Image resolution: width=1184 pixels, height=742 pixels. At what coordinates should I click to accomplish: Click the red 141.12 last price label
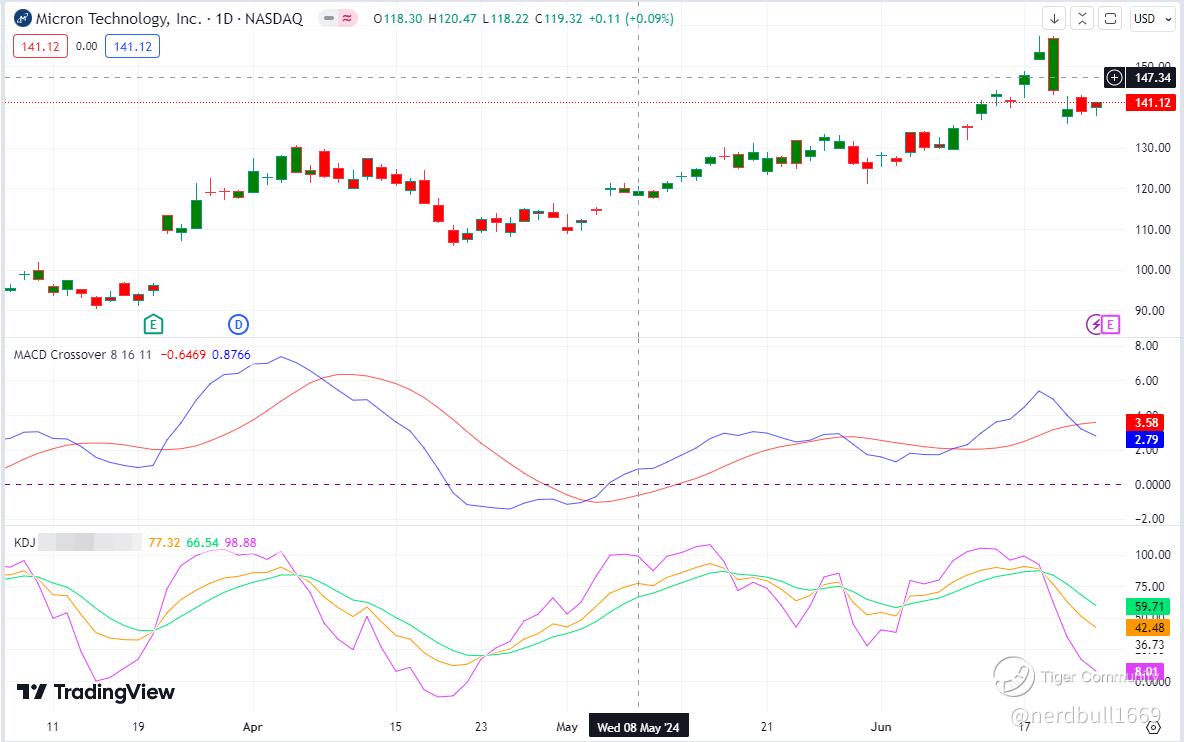click(x=1152, y=103)
